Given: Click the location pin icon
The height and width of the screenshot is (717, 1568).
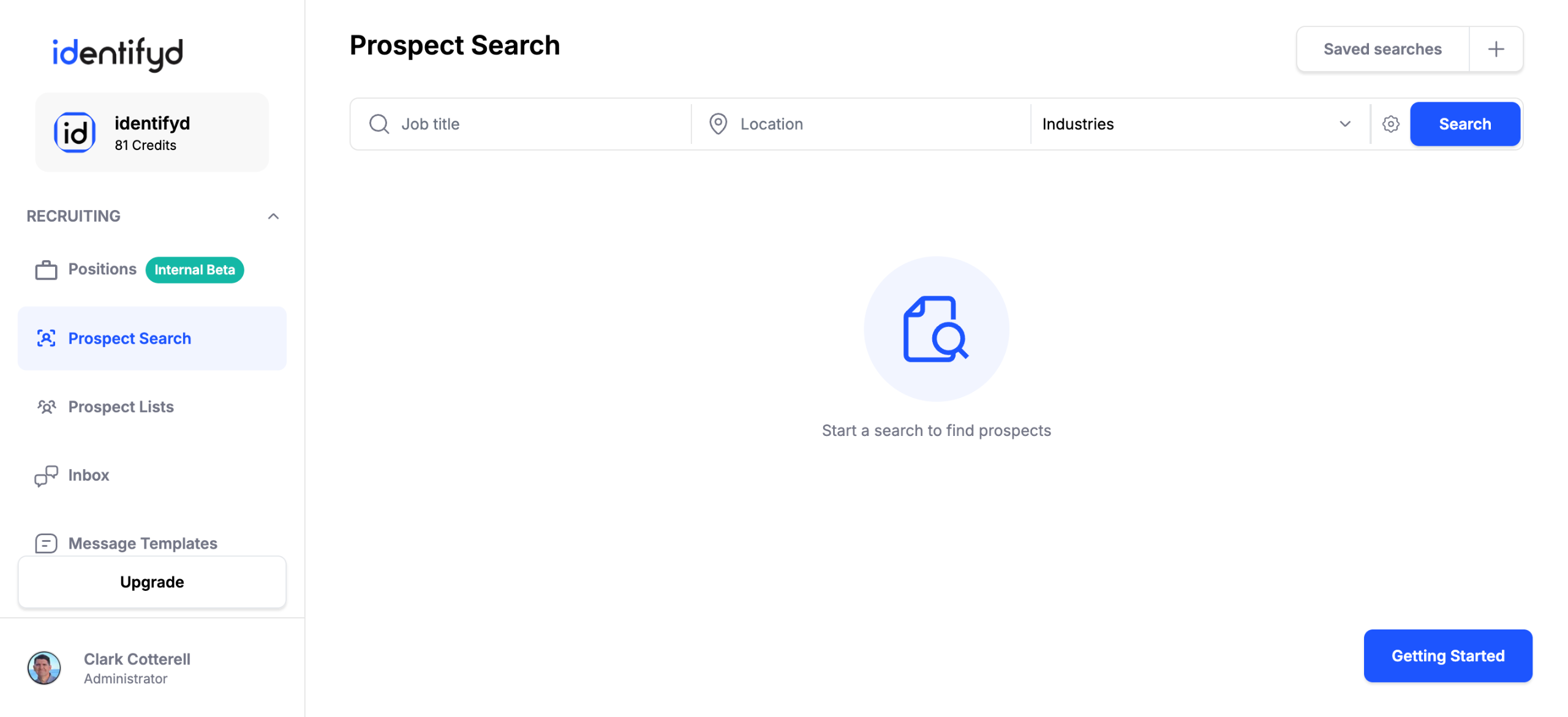Looking at the screenshot, I should pos(718,124).
